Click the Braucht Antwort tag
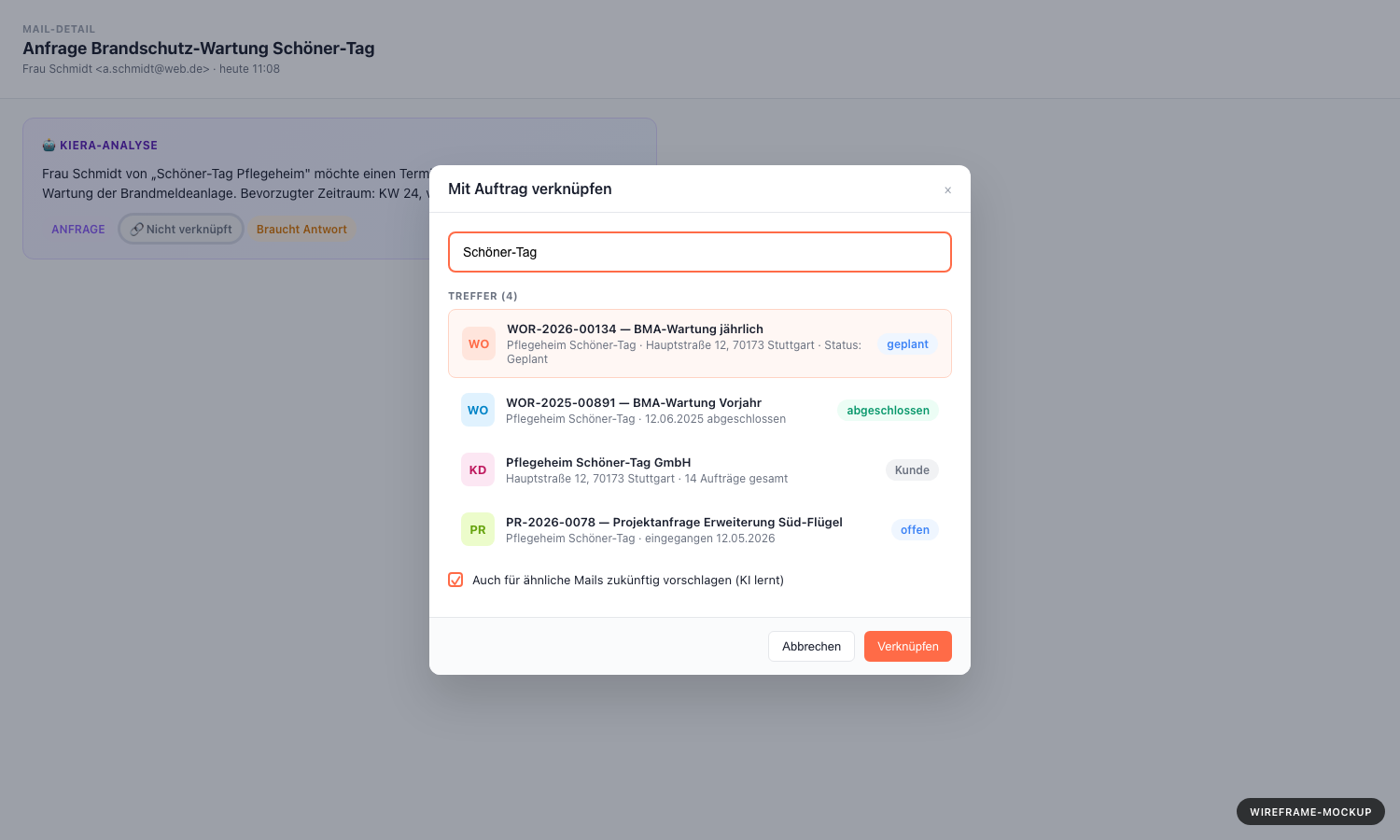Viewport: 1400px width, 840px height. 301,230
